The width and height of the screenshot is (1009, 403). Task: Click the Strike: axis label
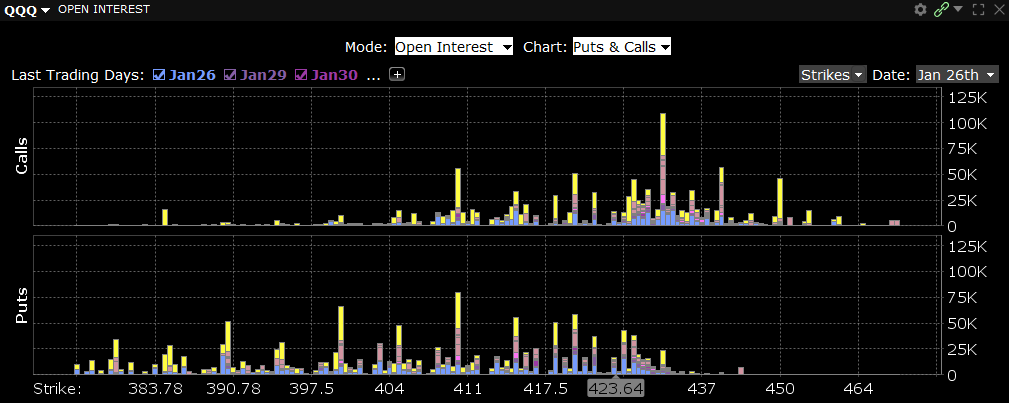(57, 389)
